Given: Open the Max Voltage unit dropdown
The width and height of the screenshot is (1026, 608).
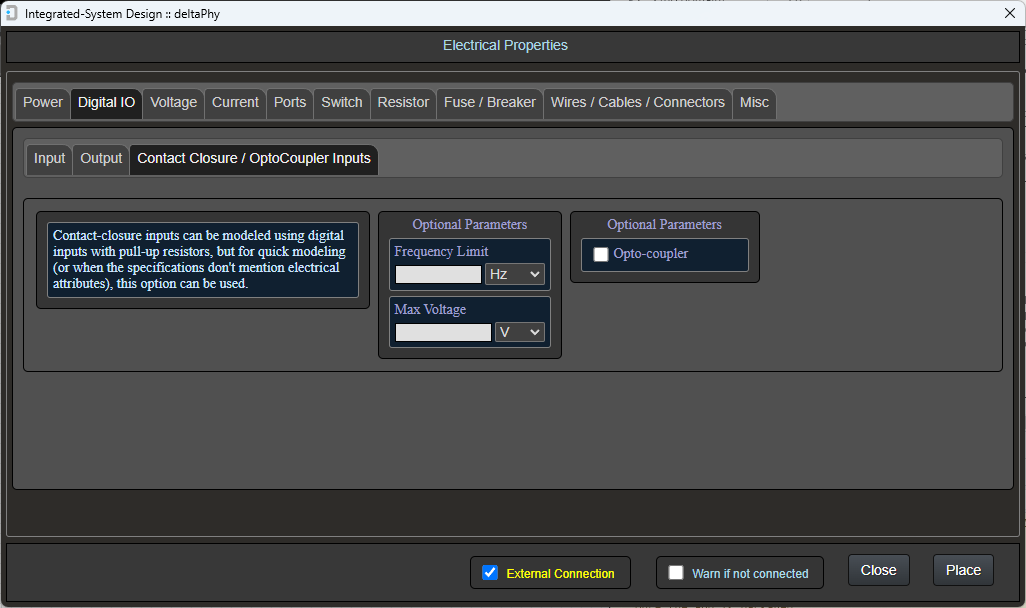Looking at the screenshot, I should pos(519,332).
